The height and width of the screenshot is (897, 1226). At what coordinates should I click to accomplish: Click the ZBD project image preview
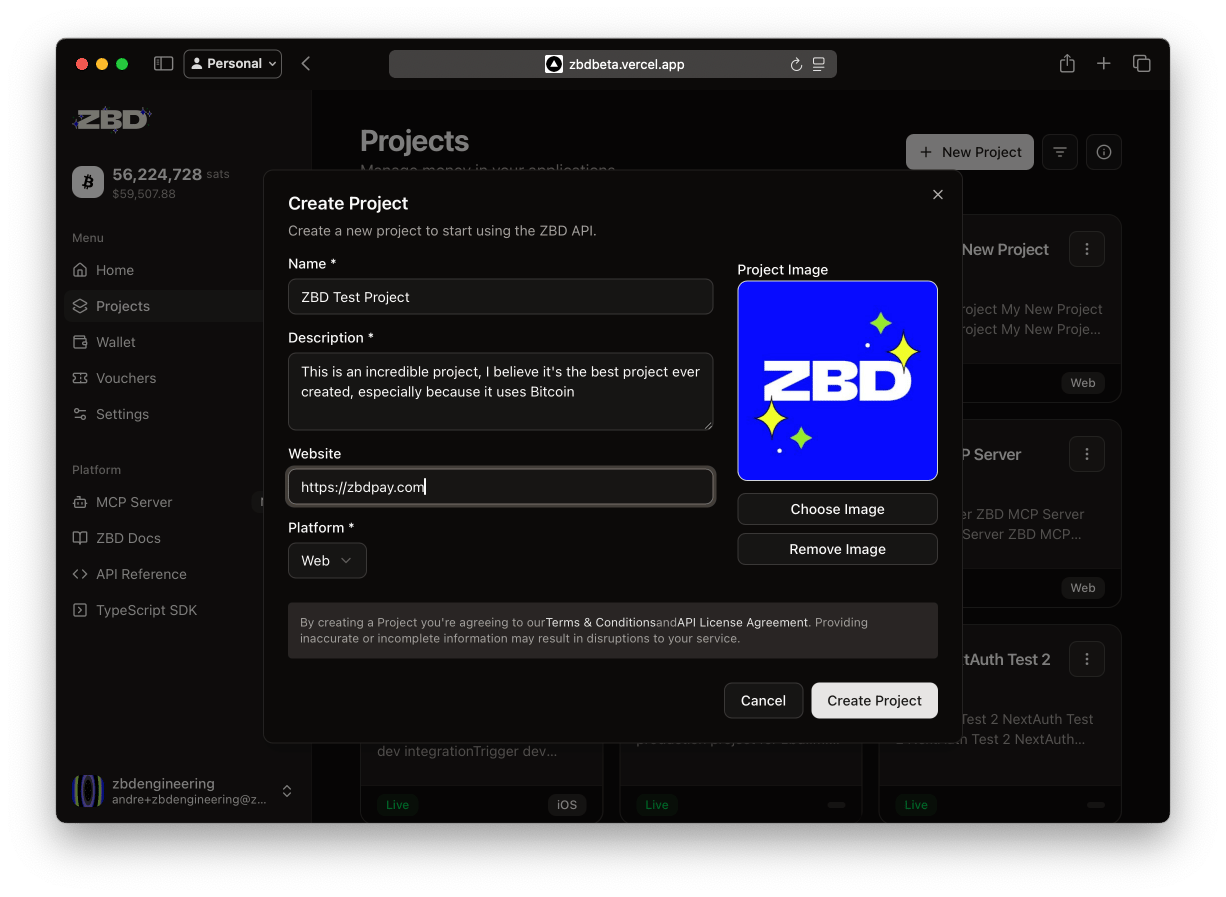click(838, 381)
